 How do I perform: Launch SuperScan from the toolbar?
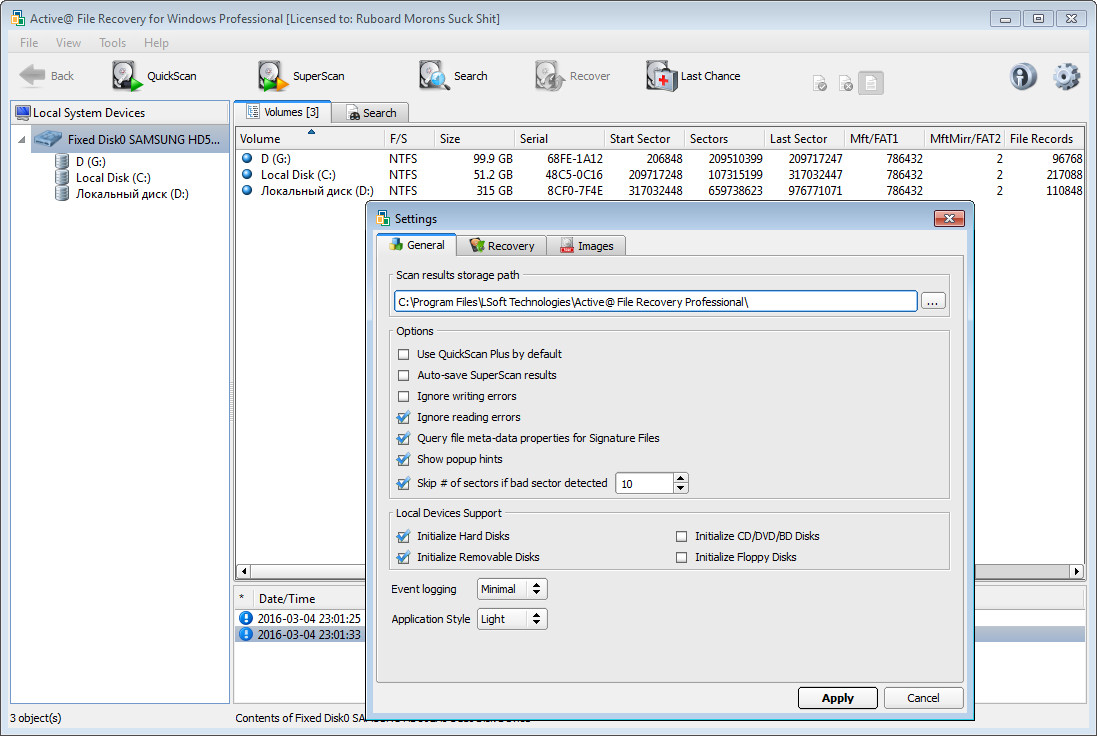[x=301, y=76]
